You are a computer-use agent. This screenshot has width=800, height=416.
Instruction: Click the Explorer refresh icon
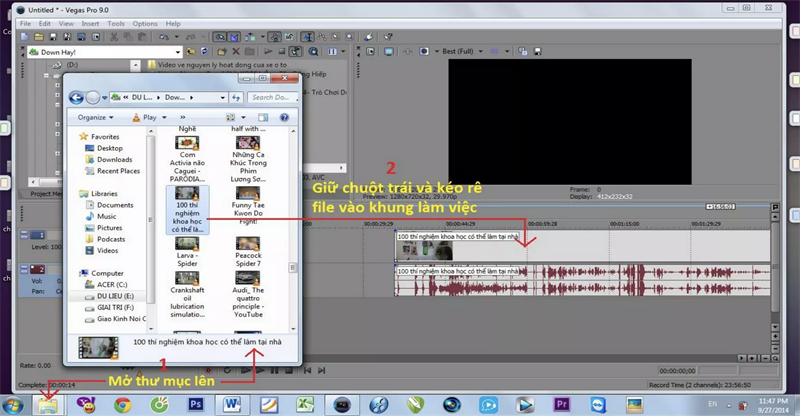(204, 52)
